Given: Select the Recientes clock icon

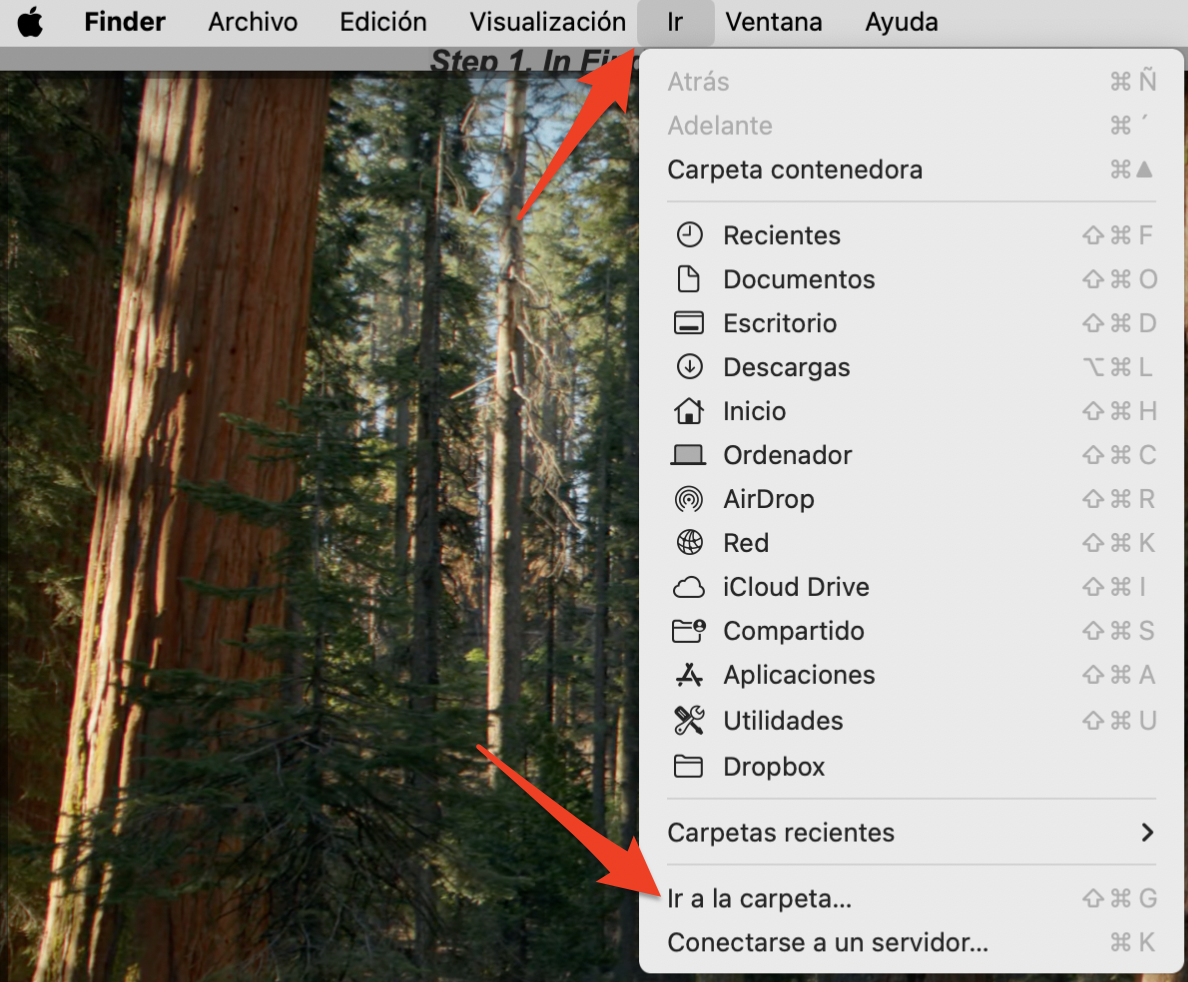Looking at the screenshot, I should [x=690, y=234].
